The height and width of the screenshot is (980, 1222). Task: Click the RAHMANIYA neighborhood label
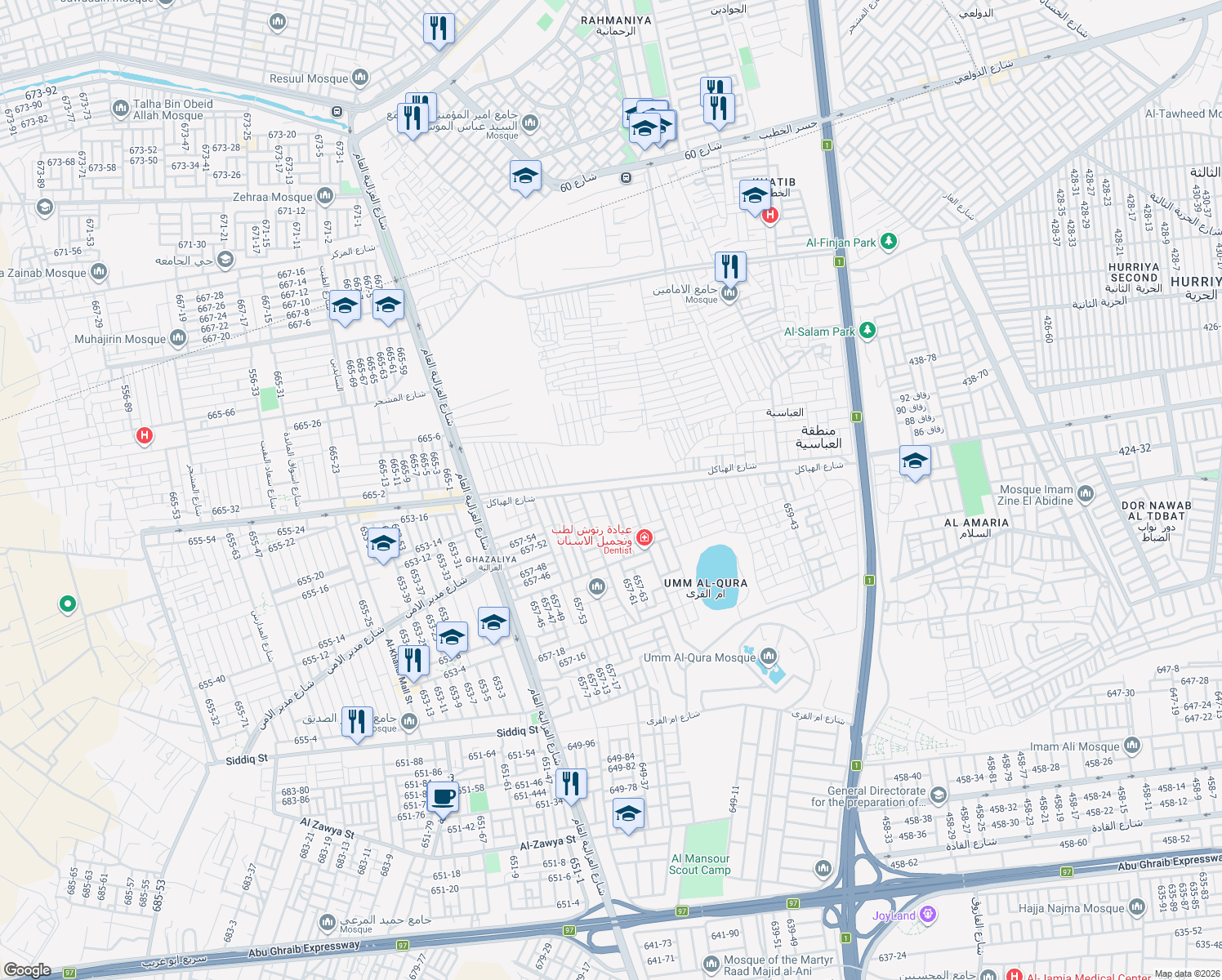pyautogui.click(x=616, y=20)
